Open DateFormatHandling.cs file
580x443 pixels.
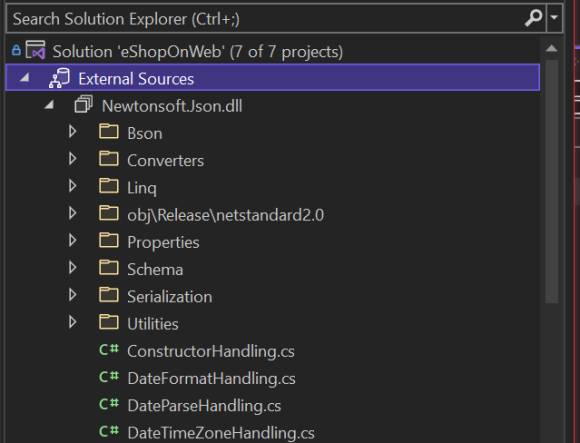211,379
